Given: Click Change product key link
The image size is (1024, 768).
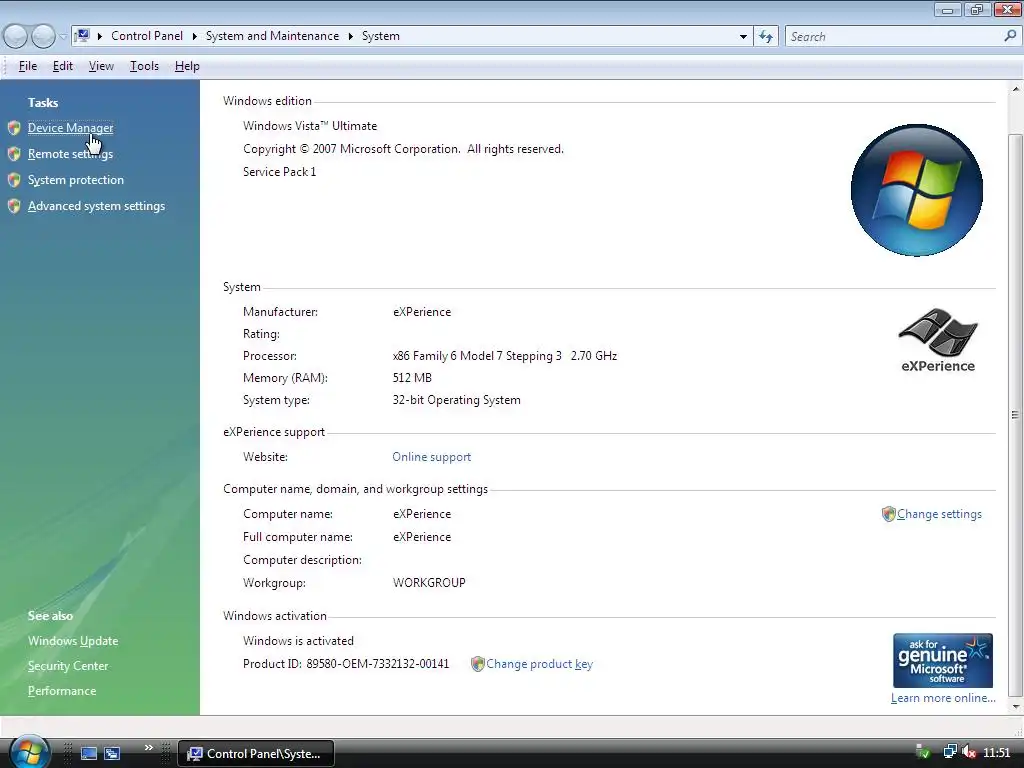Looking at the screenshot, I should coord(539,664).
